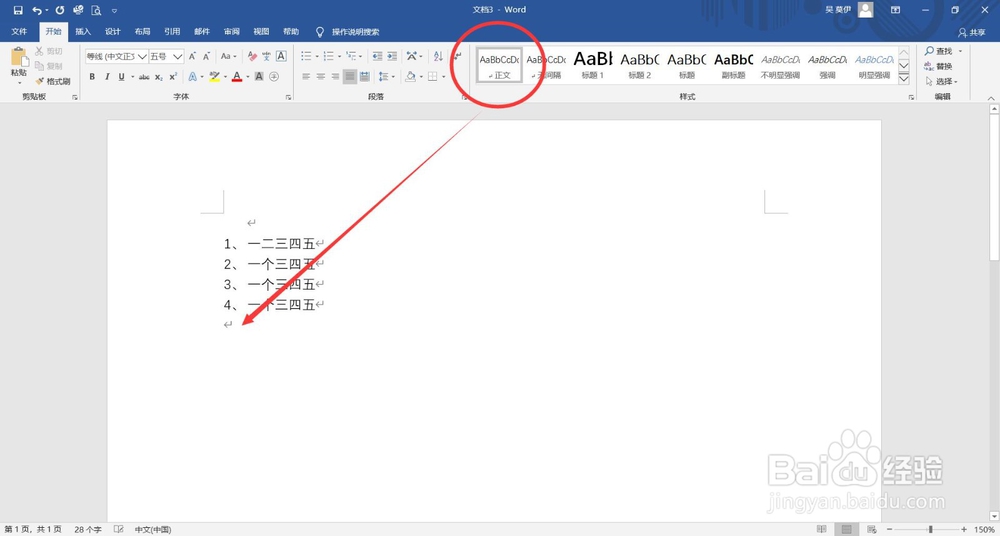Apply the yellow text highlight color
This screenshot has width=1000, height=536.
(x=214, y=77)
